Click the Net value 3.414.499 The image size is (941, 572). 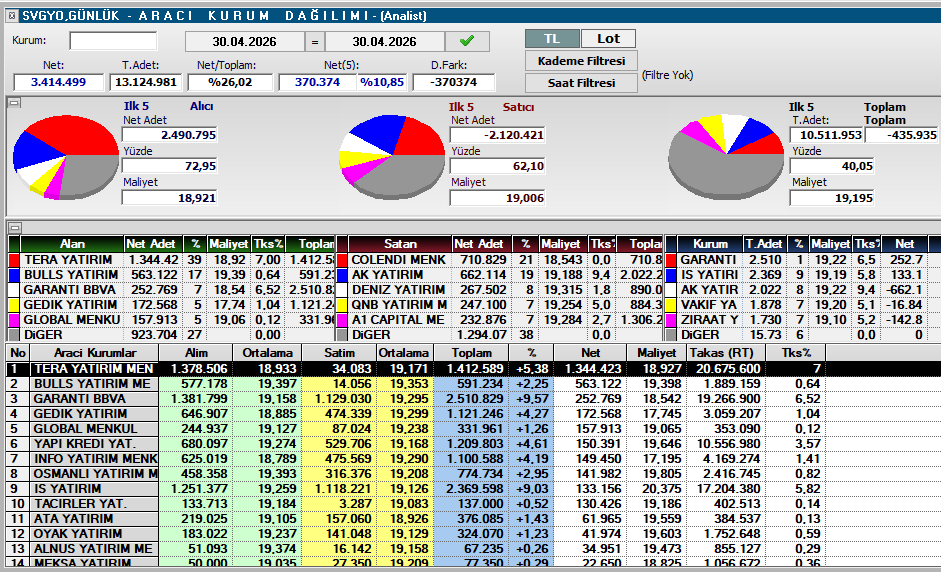[x=58, y=82]
